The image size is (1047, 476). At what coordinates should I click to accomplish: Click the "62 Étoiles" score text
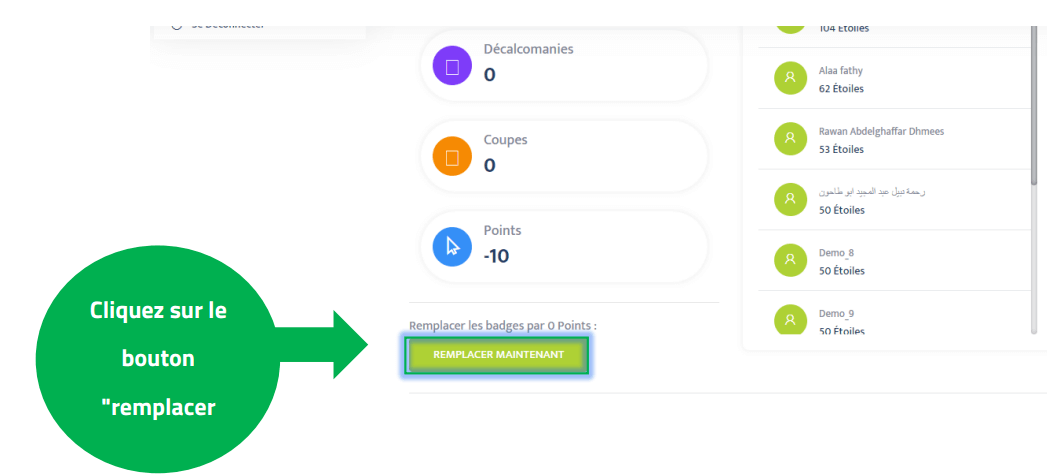tap(841, 89)
